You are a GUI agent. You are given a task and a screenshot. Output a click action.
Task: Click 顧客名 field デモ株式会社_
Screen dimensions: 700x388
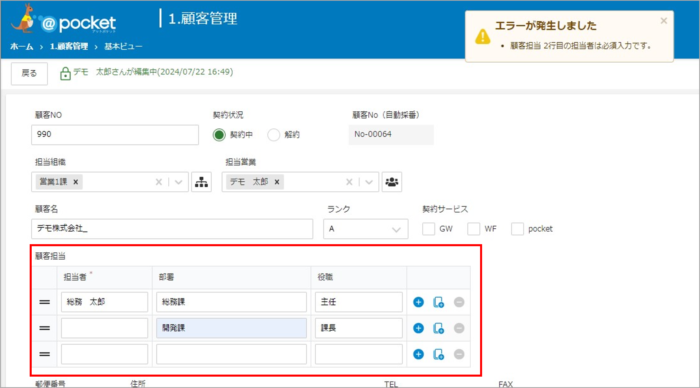tap(172, 229)
